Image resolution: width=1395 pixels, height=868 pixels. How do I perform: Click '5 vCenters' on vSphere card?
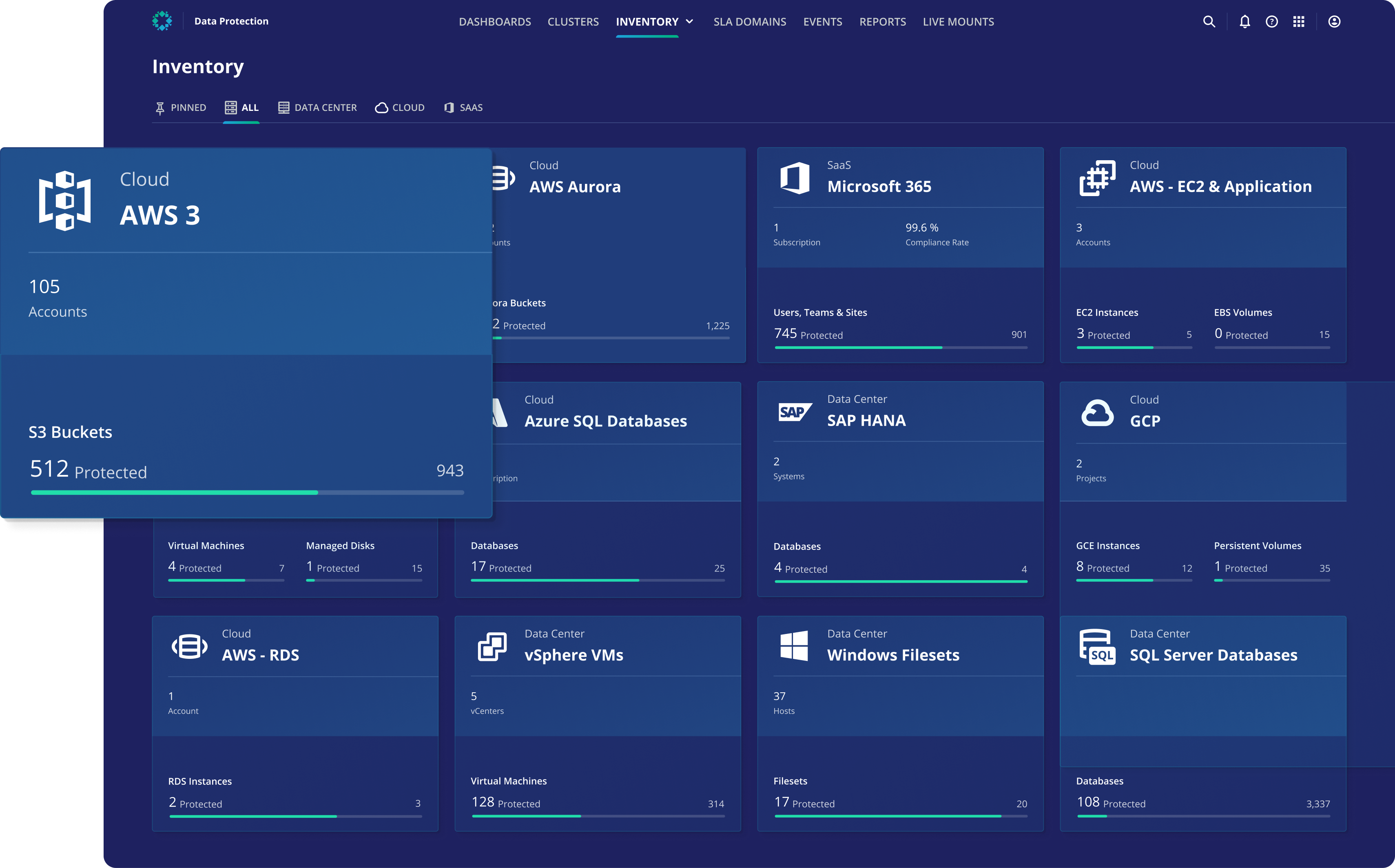click(x=487, y=702)
